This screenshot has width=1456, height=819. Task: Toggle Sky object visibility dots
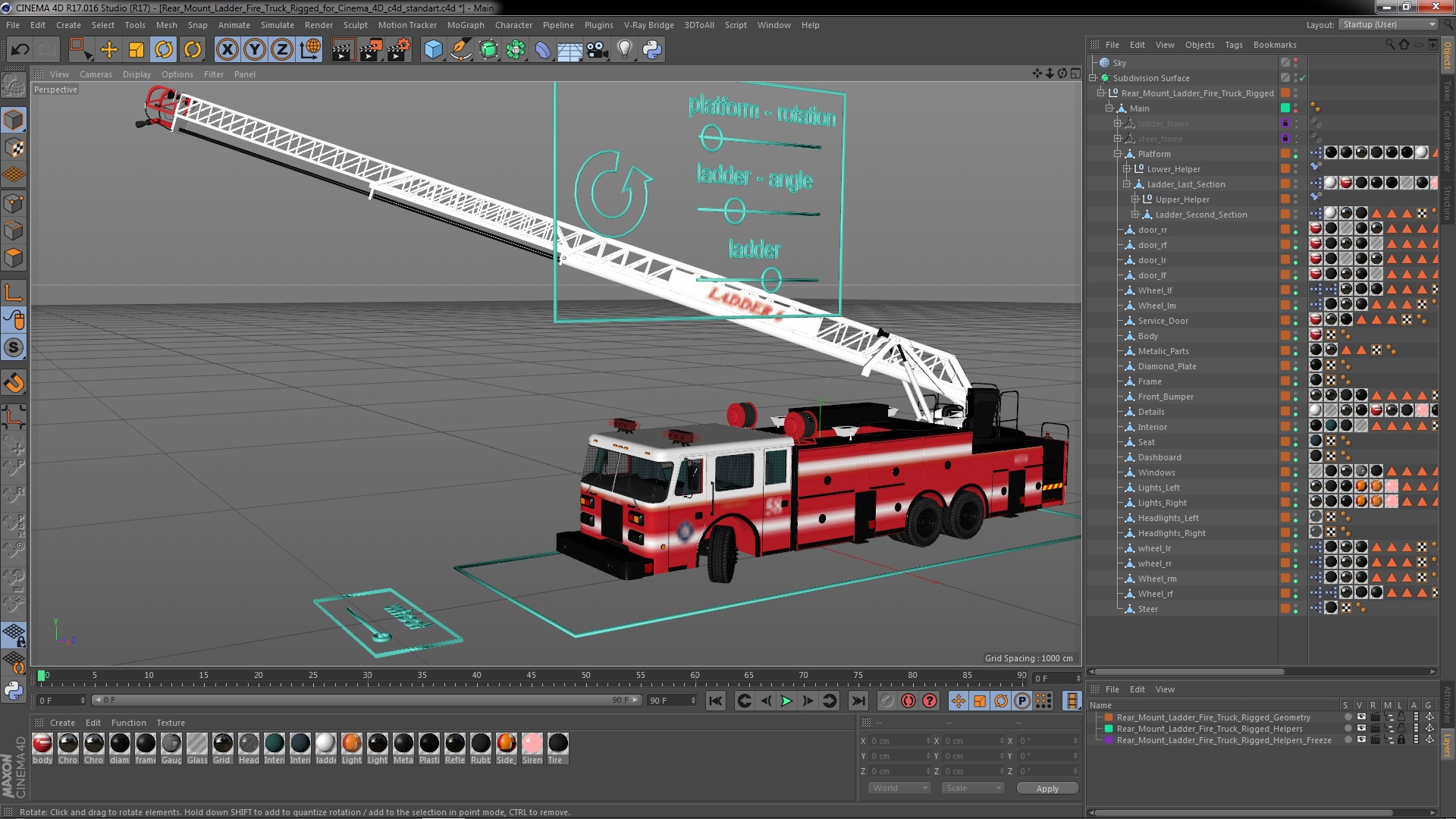coord(1295,63)
